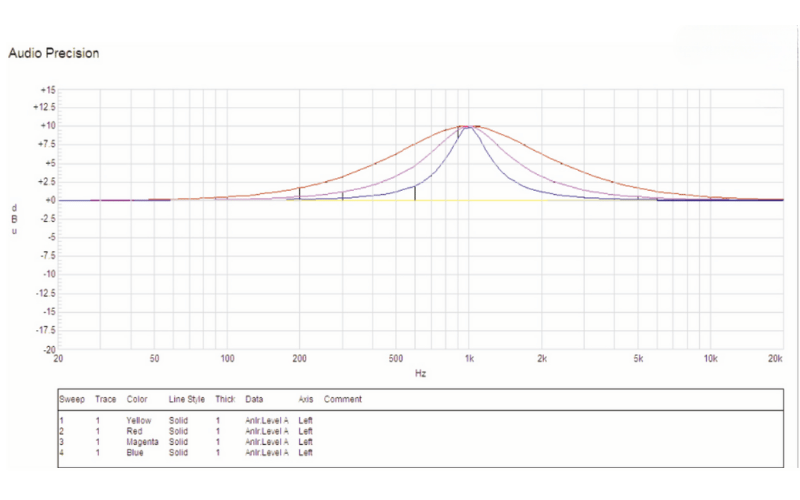
Task: Click Anlr.Level A in the Yellow row
Action: tap(267, 420)
